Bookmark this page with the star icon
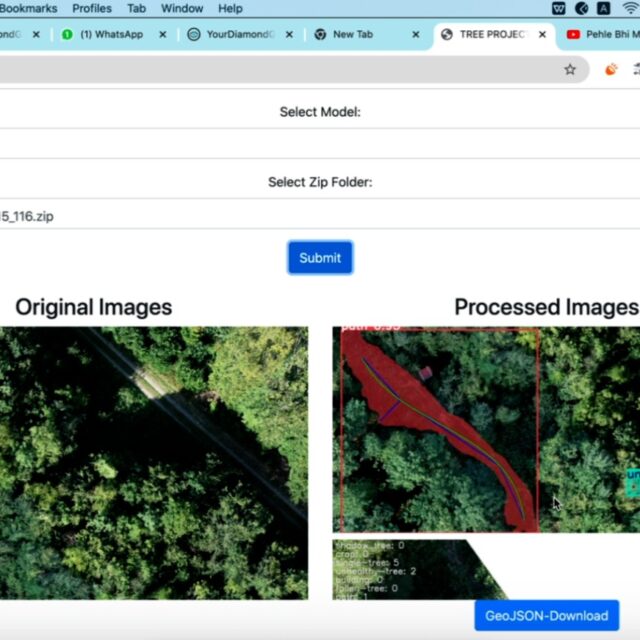The width and height of the screenshot is (640, 640). click(x=570, y=69)
